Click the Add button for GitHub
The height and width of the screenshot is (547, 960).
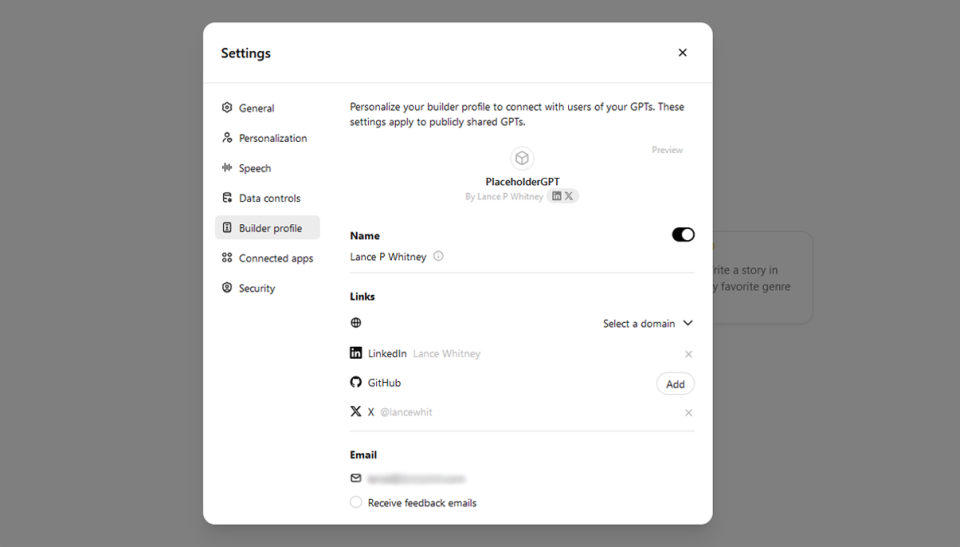tap(675, 384)
